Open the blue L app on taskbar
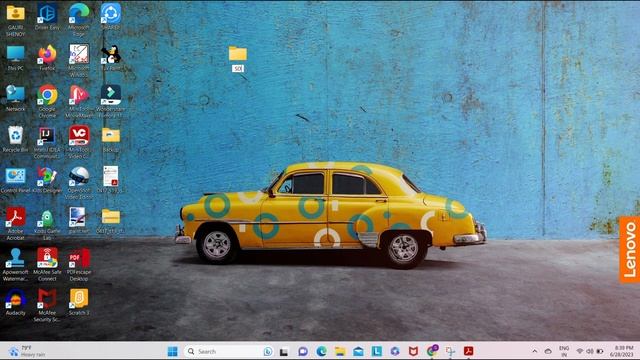Screen dimensions: 640x360 377,351
